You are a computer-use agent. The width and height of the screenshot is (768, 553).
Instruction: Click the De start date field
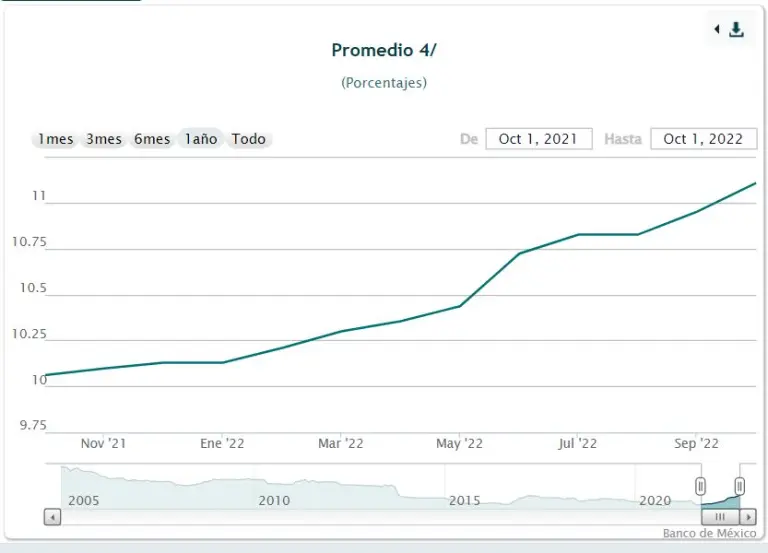pos(538,139)
